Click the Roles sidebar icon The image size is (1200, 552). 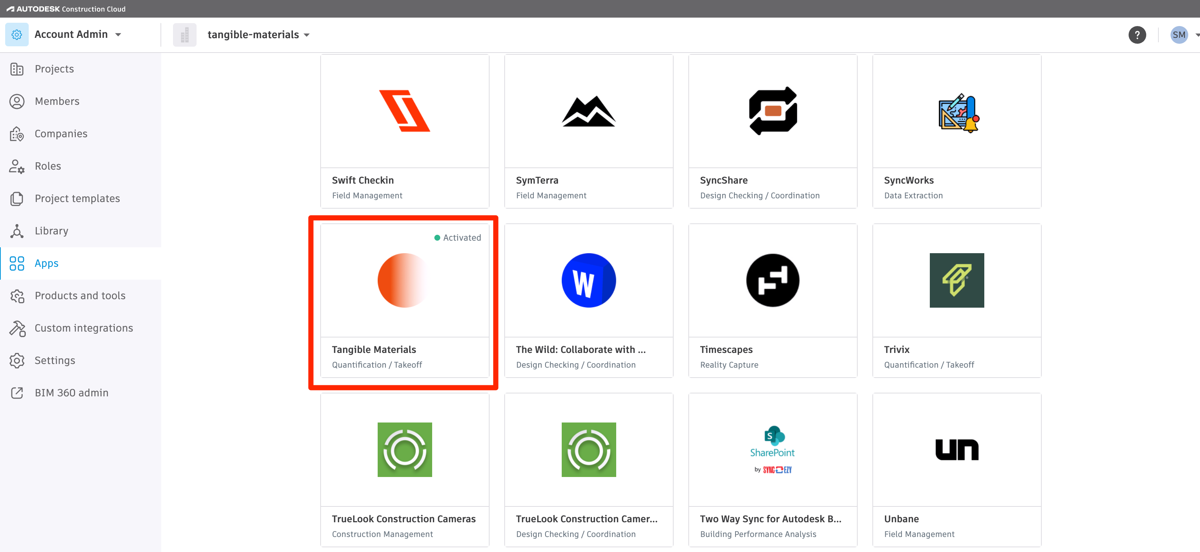pos(17,166)
